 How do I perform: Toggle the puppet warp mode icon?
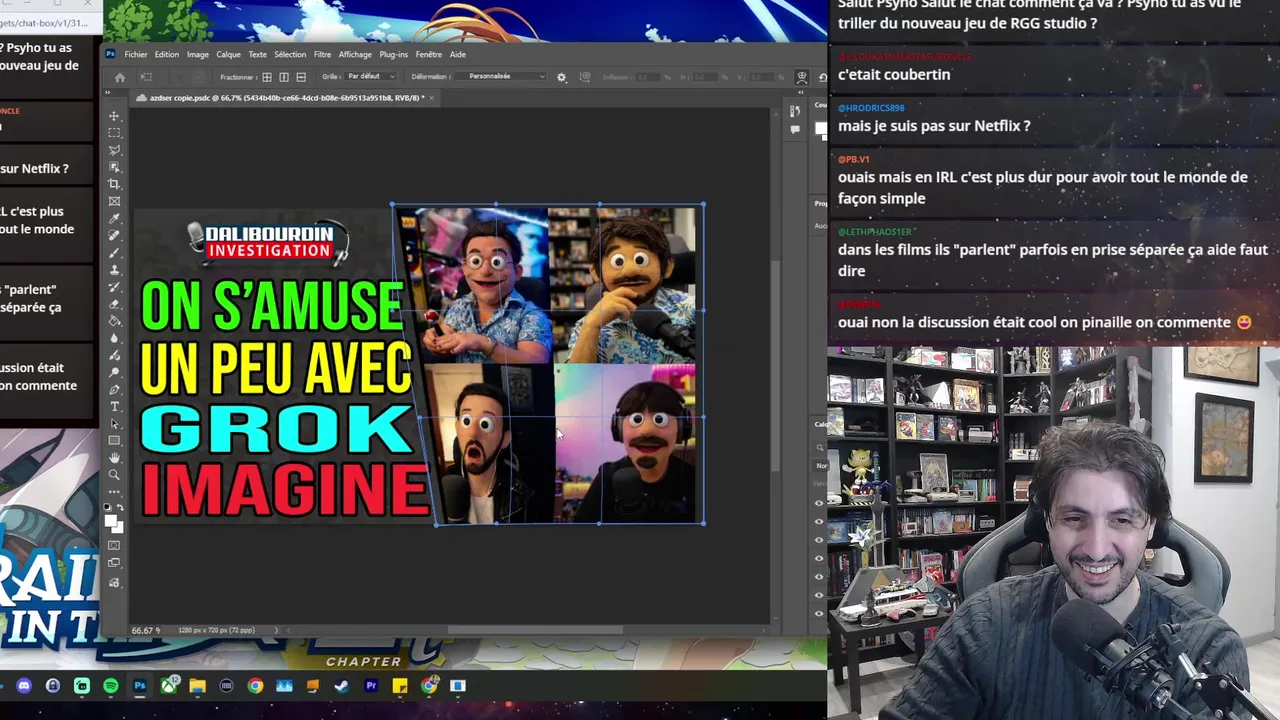(802, 77)
